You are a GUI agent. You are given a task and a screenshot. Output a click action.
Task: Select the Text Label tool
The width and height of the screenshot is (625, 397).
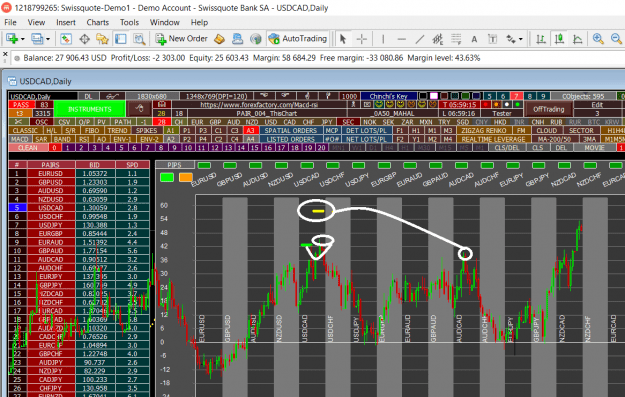click(492, 39)
